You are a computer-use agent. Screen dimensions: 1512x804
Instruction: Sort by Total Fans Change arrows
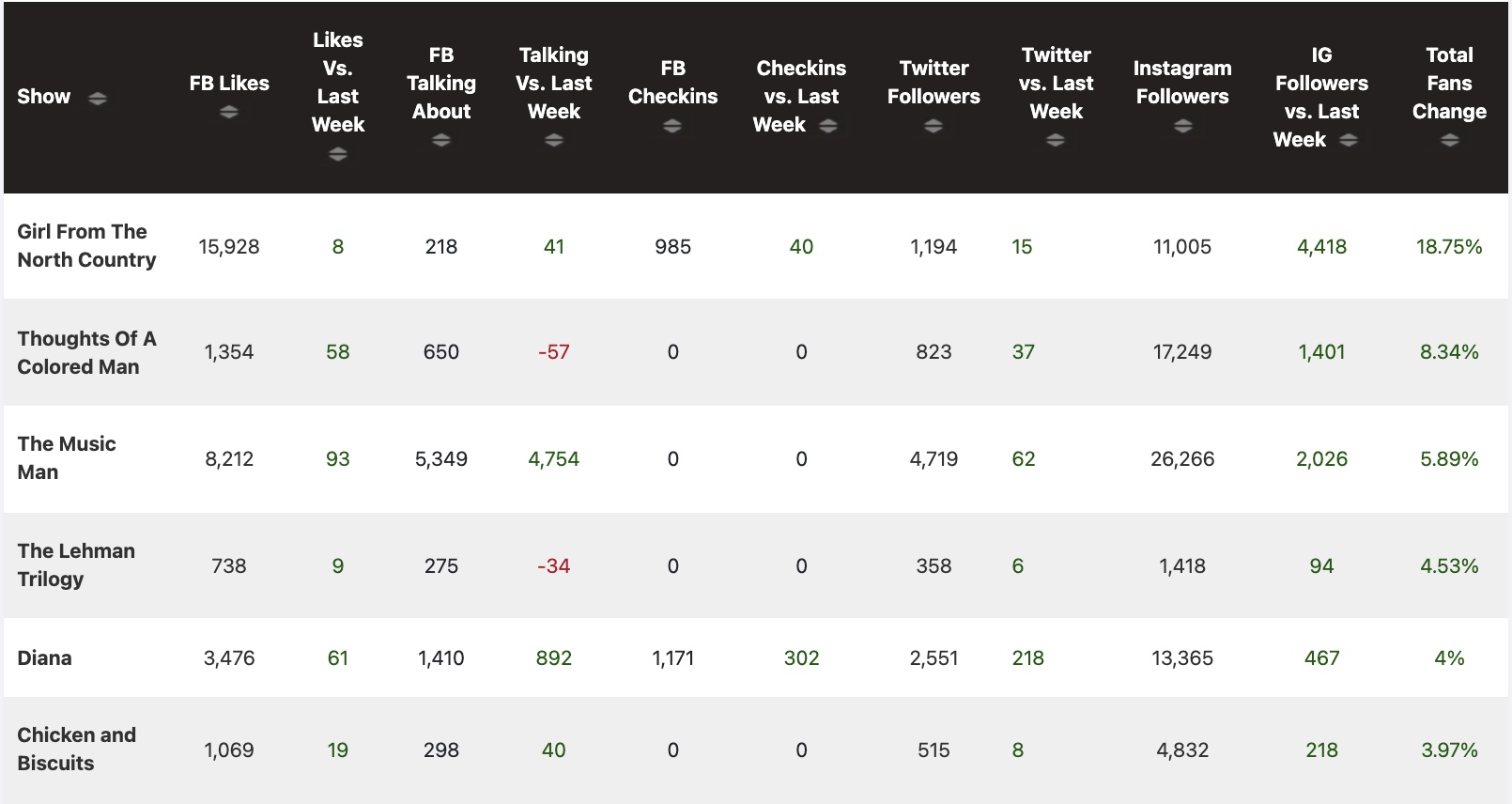click(1449, 141)
